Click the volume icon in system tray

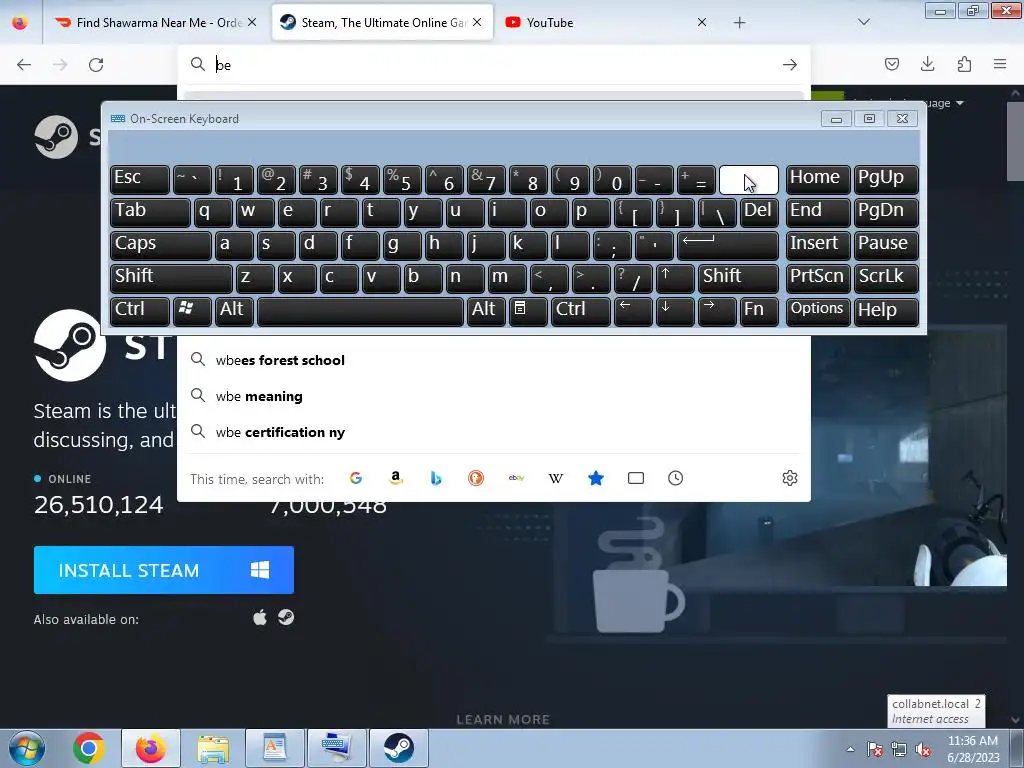coord(923,750)
